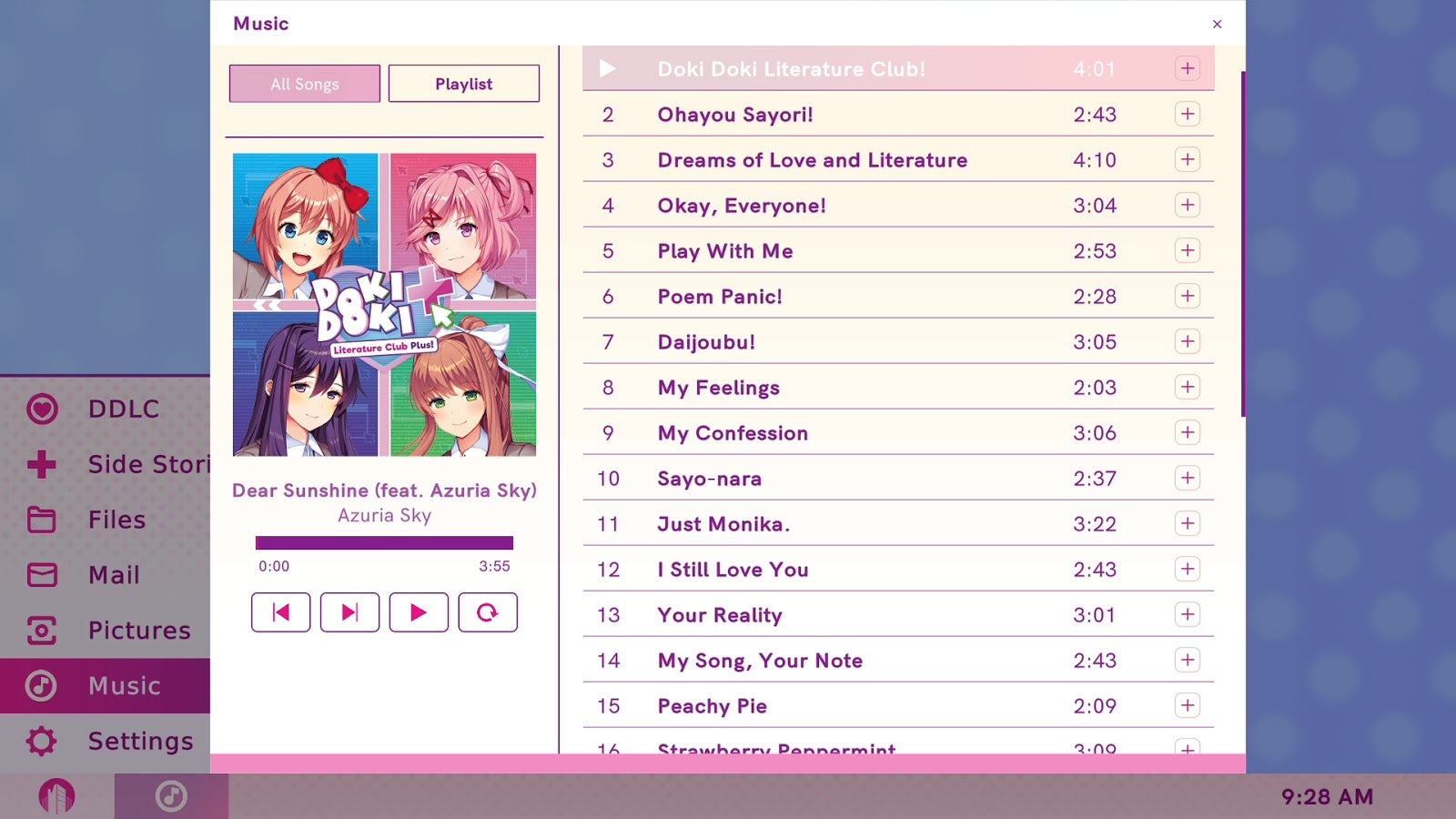
Task: Skip to the next track
Action: (349, 612)
